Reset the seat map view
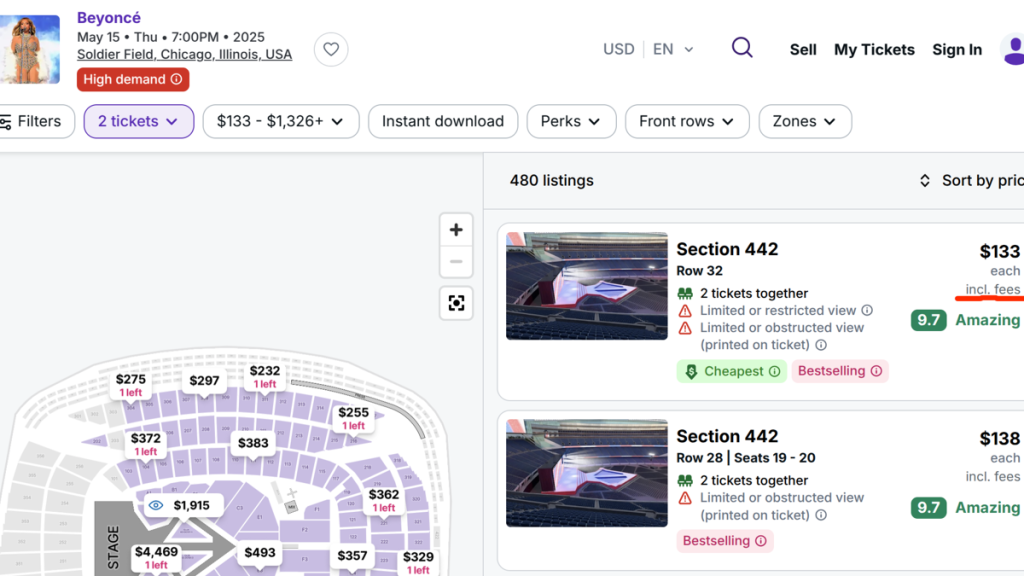This screenshot has width=1024, height=576. 456,303
